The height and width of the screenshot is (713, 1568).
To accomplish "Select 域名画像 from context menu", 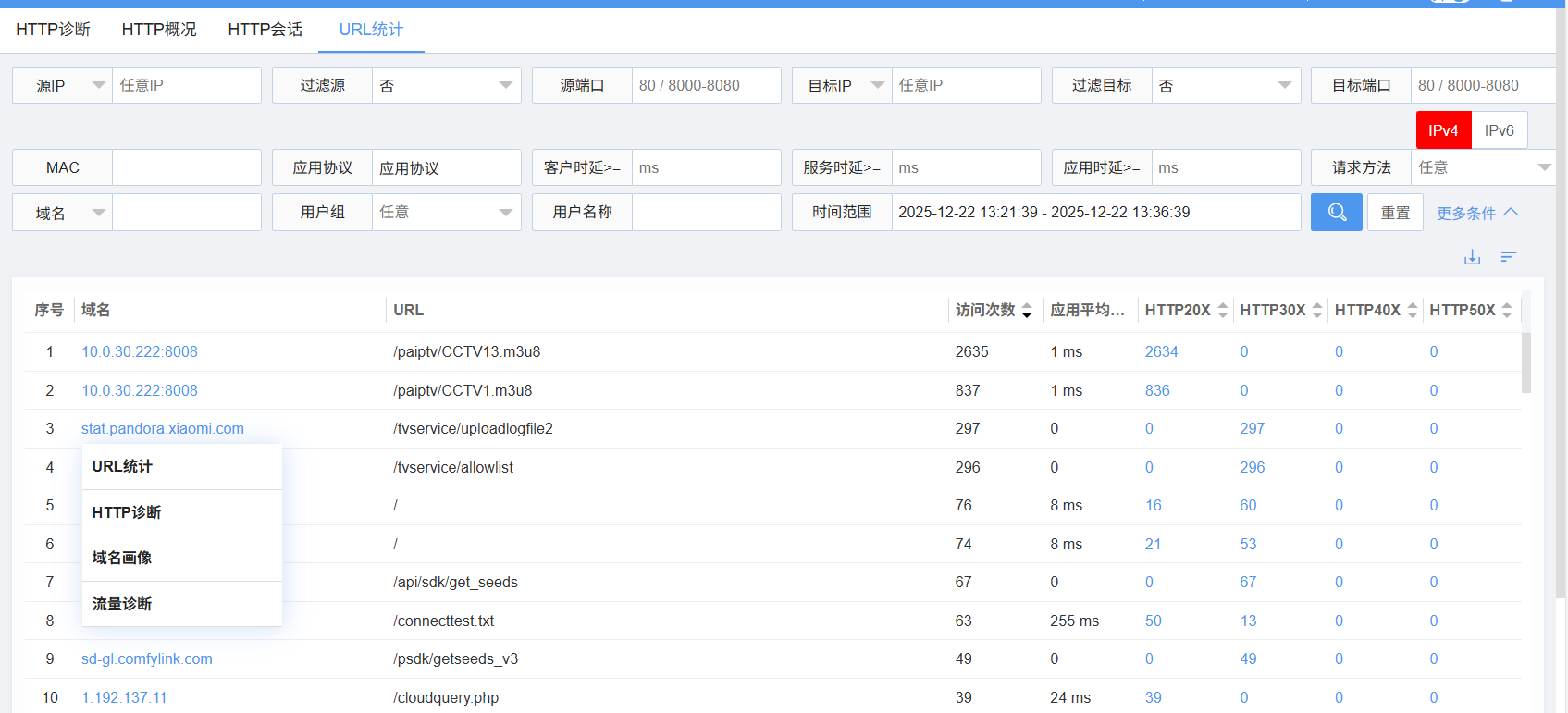I will click(122, 558).
